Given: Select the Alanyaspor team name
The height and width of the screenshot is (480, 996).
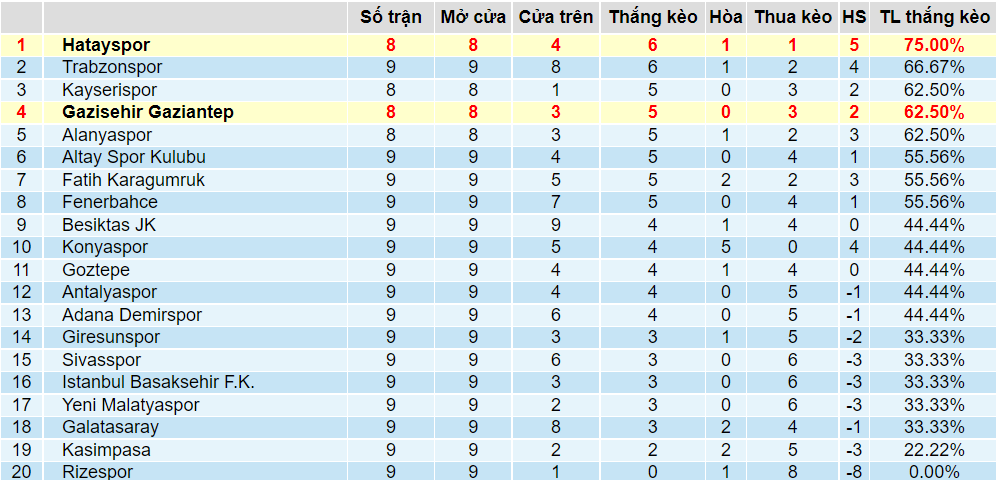Looking at the screenshot, I should tap(107, 135).
